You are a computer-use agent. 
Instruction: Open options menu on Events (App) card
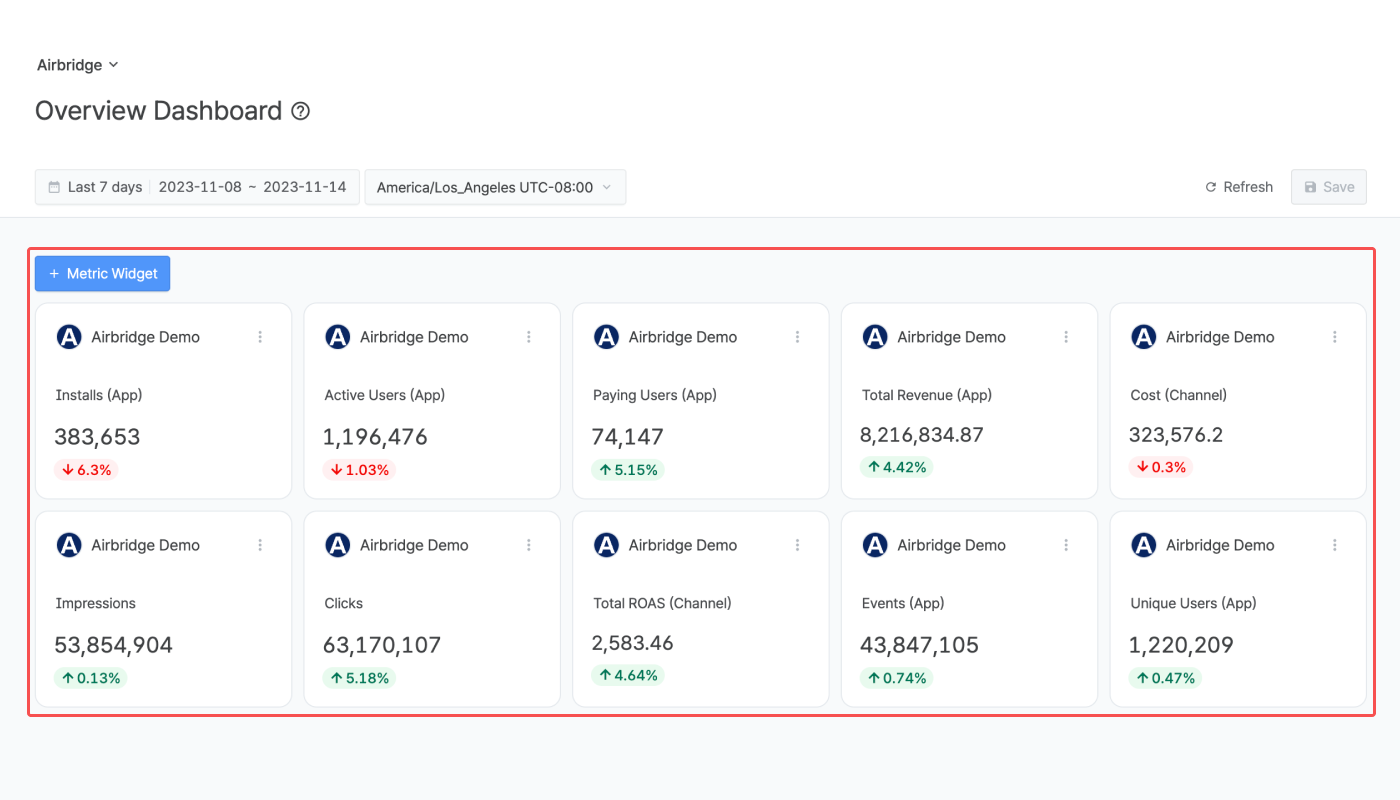point(1067,545)
